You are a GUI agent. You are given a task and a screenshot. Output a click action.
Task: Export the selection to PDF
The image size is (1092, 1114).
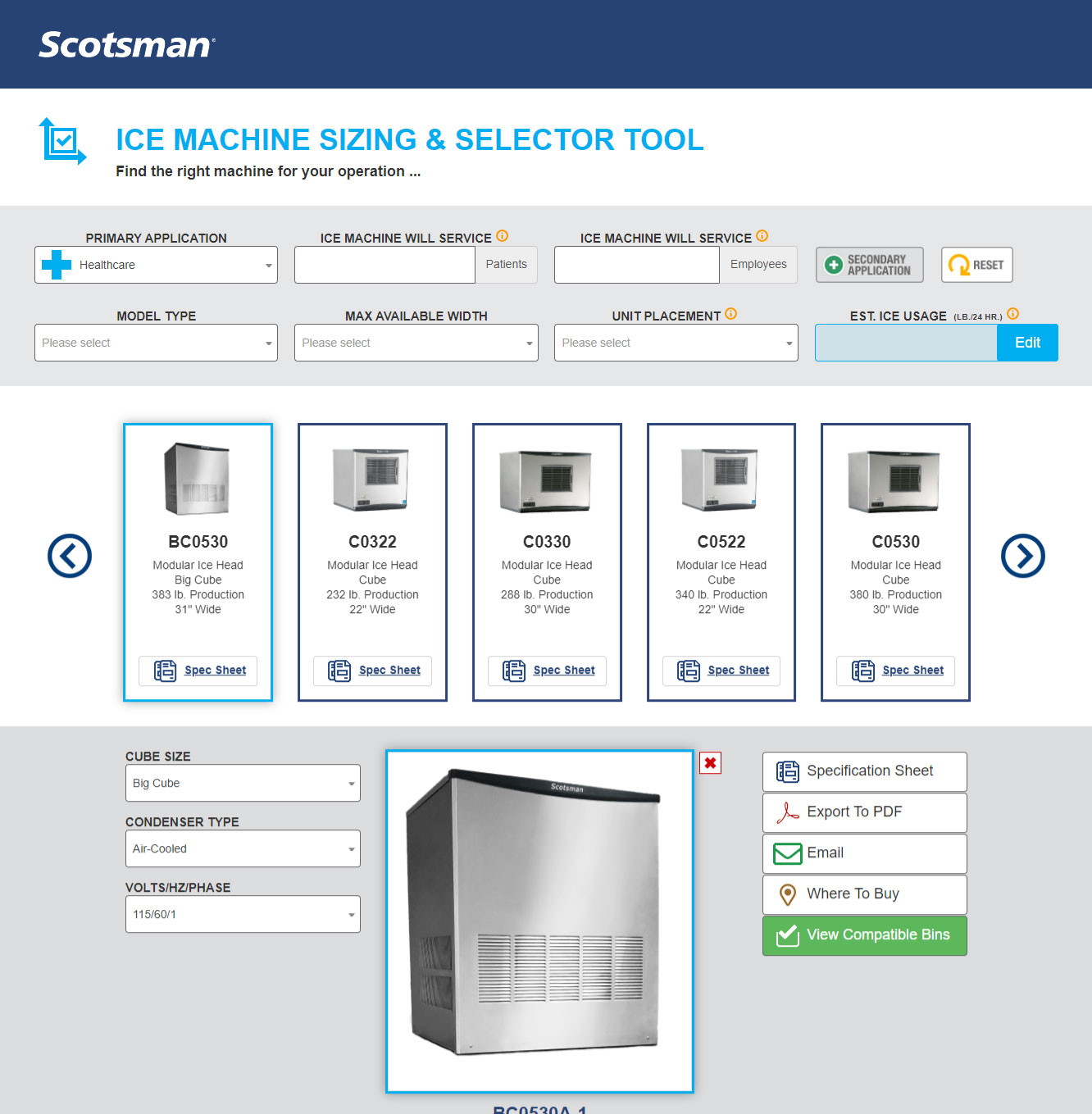pos(864,812)
